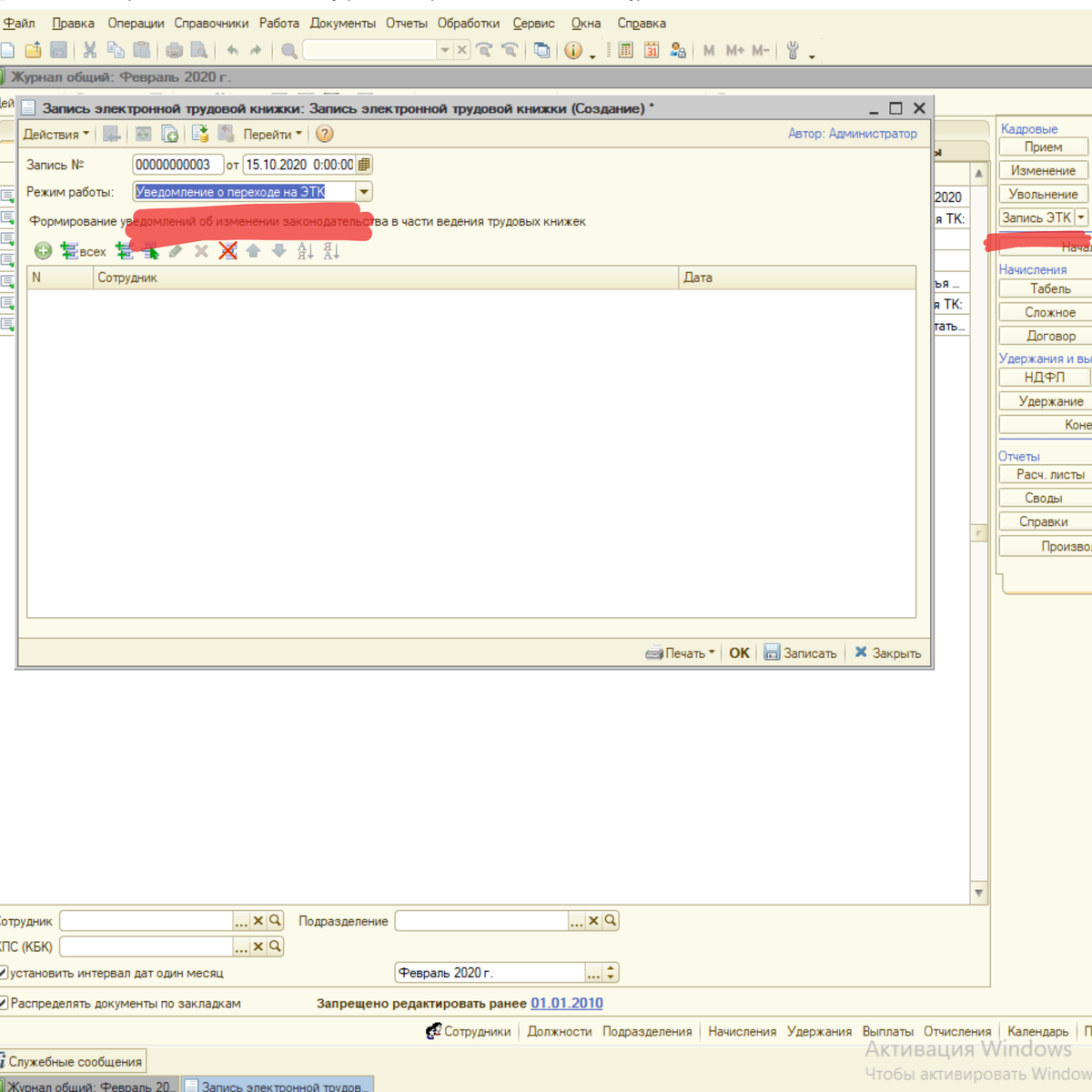The width and height of the screenshot is (1092, 1092).
Task: Open the Calendar 31 icon
Action: click(x=652, y=51)
